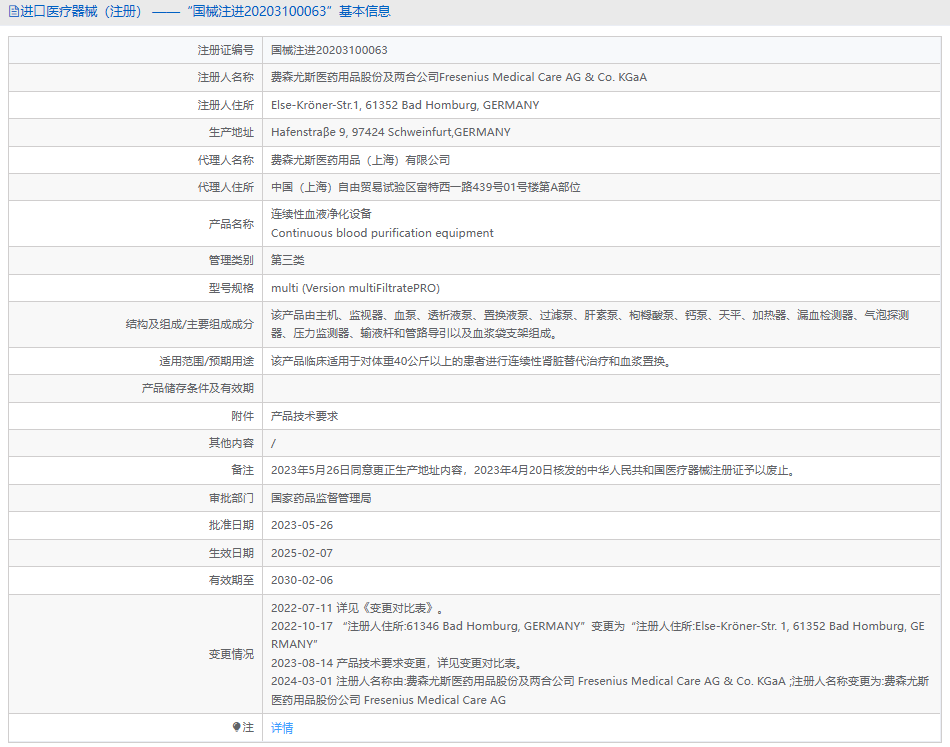Click effective date 2025-02-07
This screenshot has height=747, width=950.
302,553
